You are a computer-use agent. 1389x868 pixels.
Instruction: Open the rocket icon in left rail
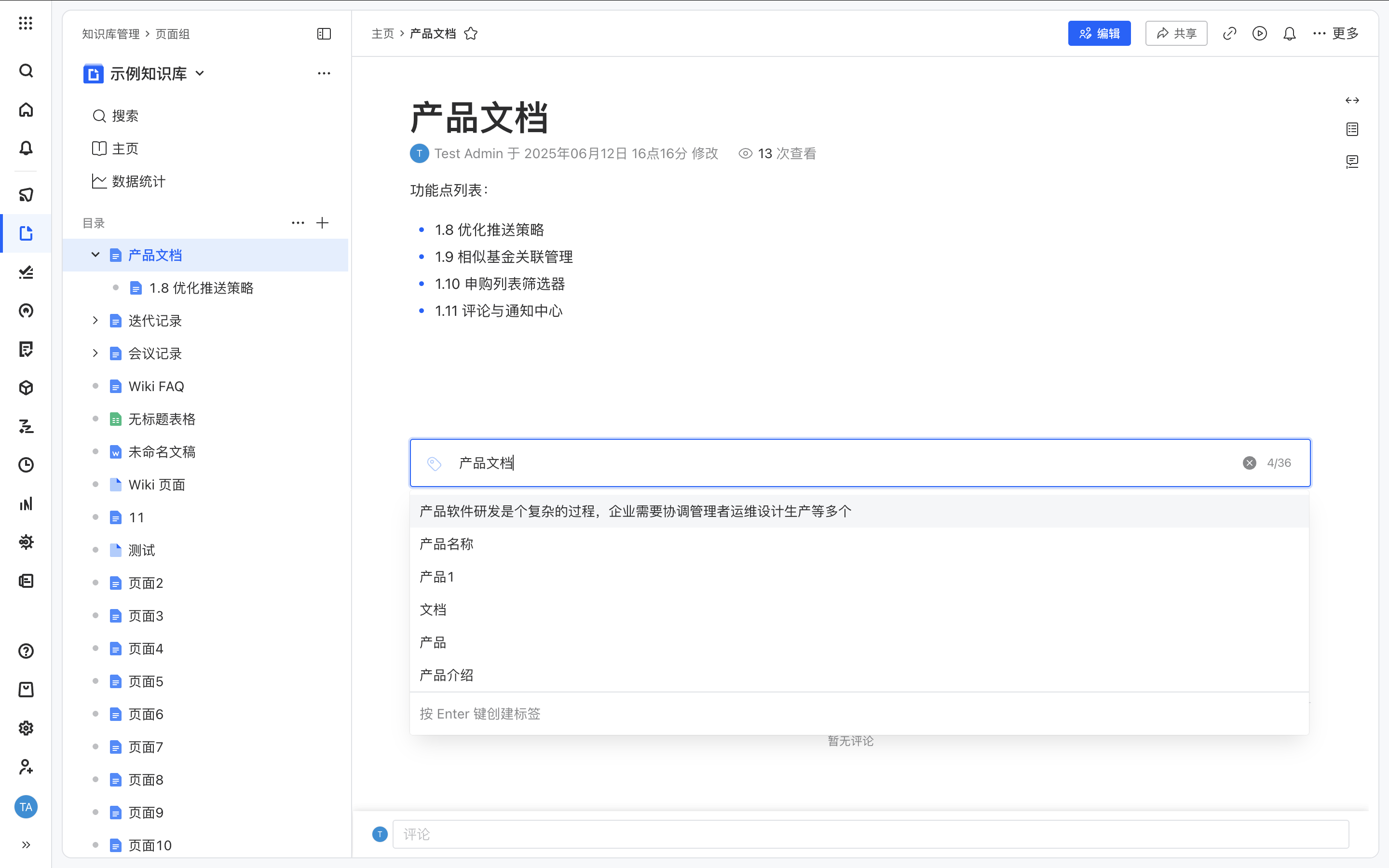click(x=26, y=195)
